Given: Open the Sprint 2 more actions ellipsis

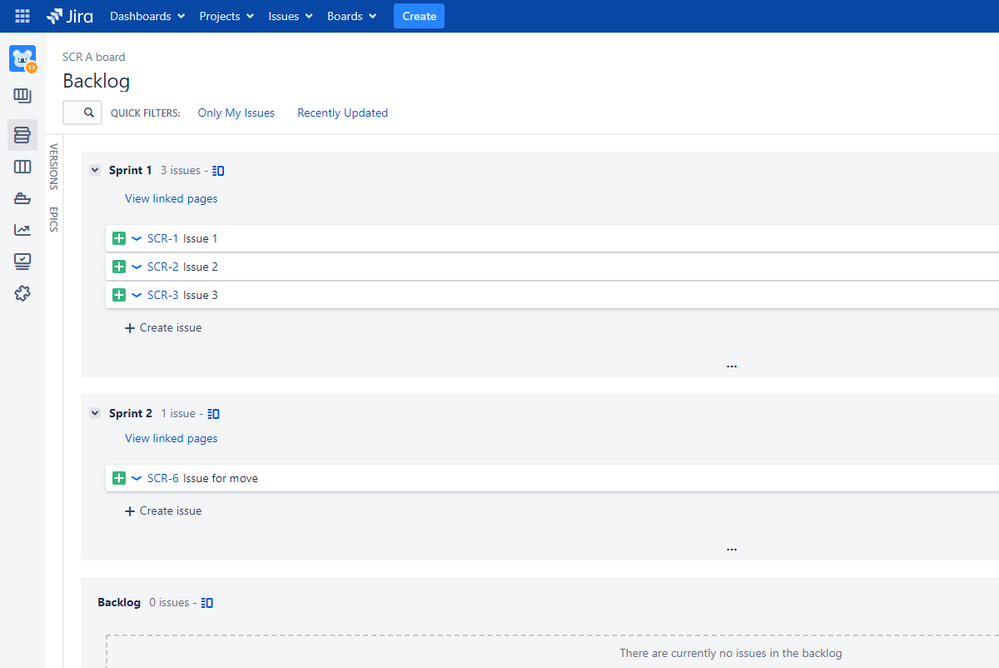Looking at the screenshot, I should tap(731, 549).
